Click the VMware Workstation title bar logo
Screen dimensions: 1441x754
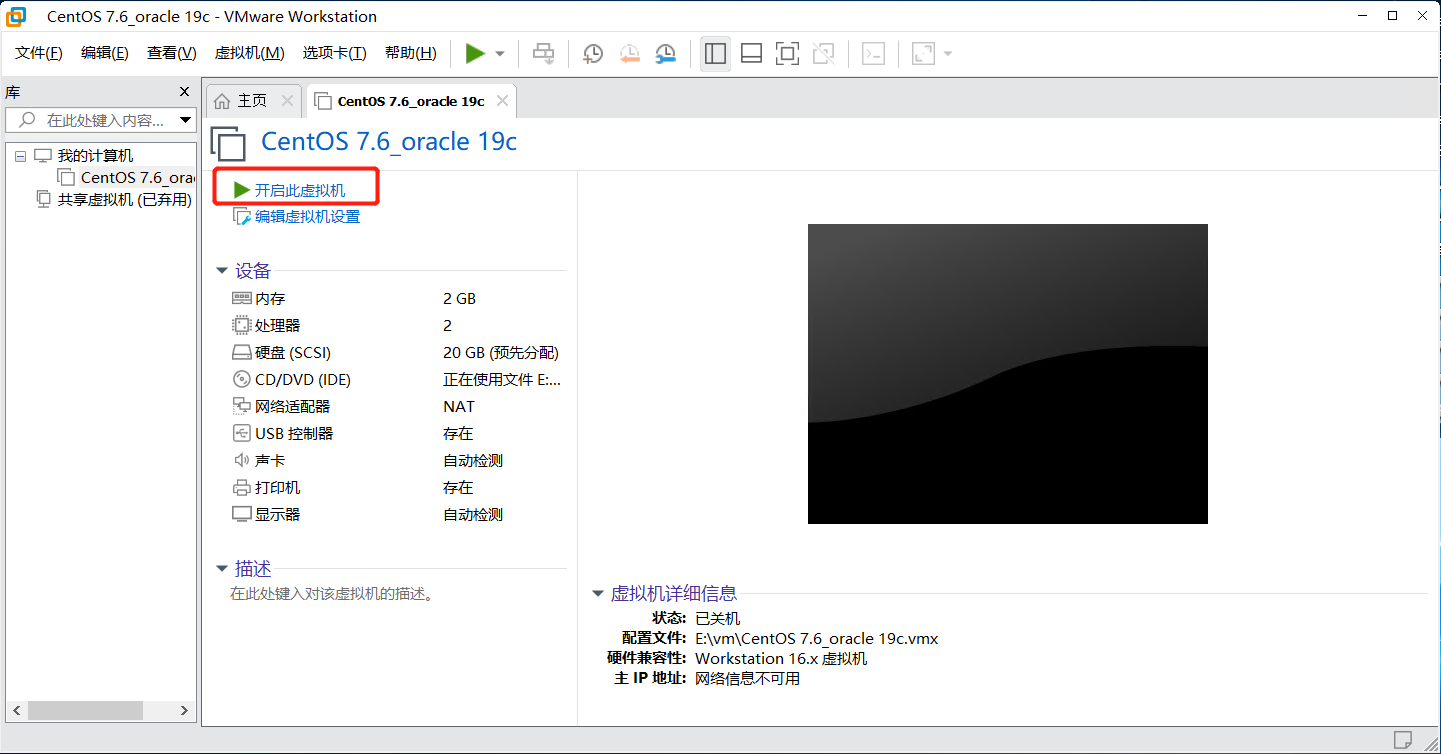[x=16, y=16]
